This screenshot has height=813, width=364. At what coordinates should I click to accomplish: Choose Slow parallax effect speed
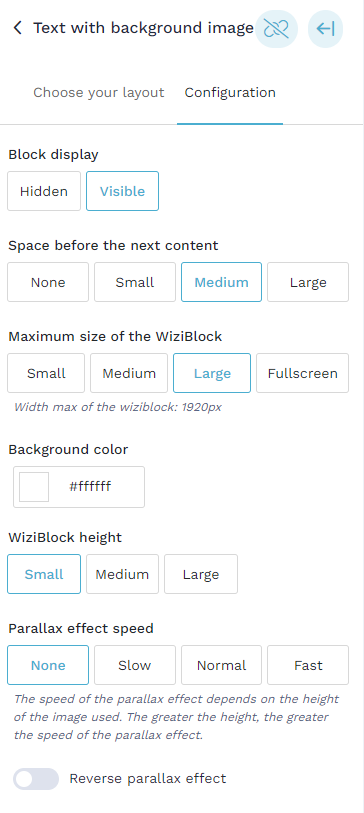[x=135, y=665]
